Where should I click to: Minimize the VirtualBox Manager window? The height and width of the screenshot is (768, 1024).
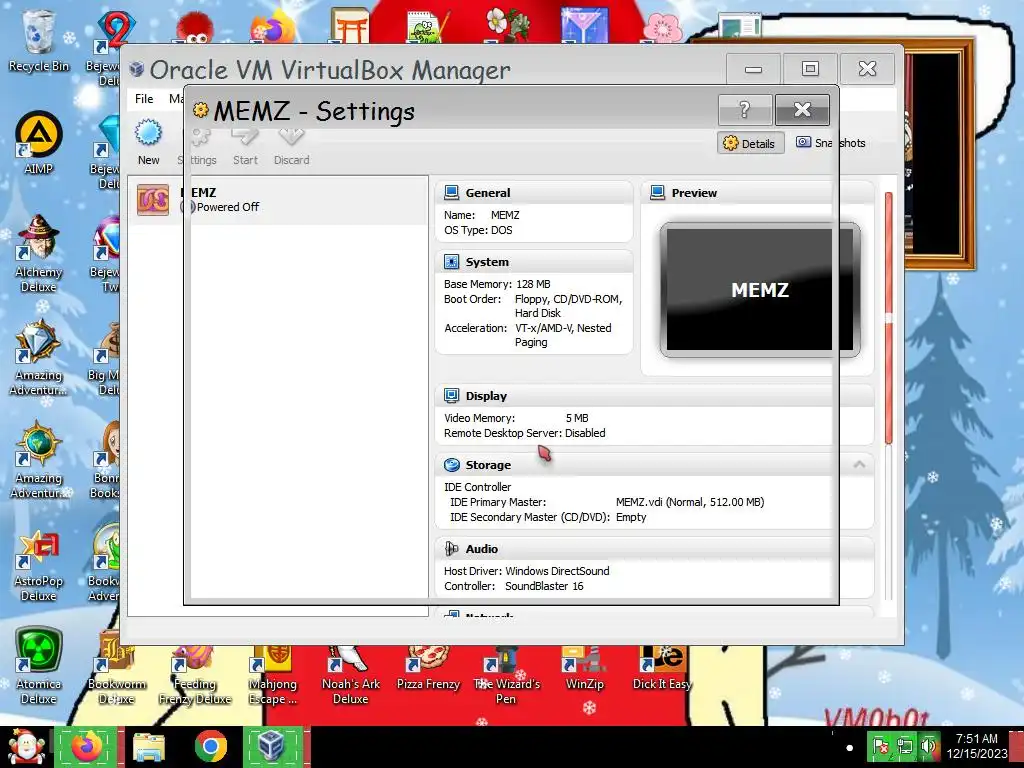tap(753, 69)
